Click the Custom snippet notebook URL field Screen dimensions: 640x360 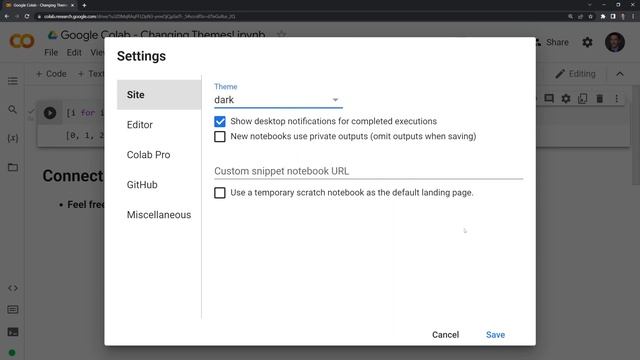368,171
